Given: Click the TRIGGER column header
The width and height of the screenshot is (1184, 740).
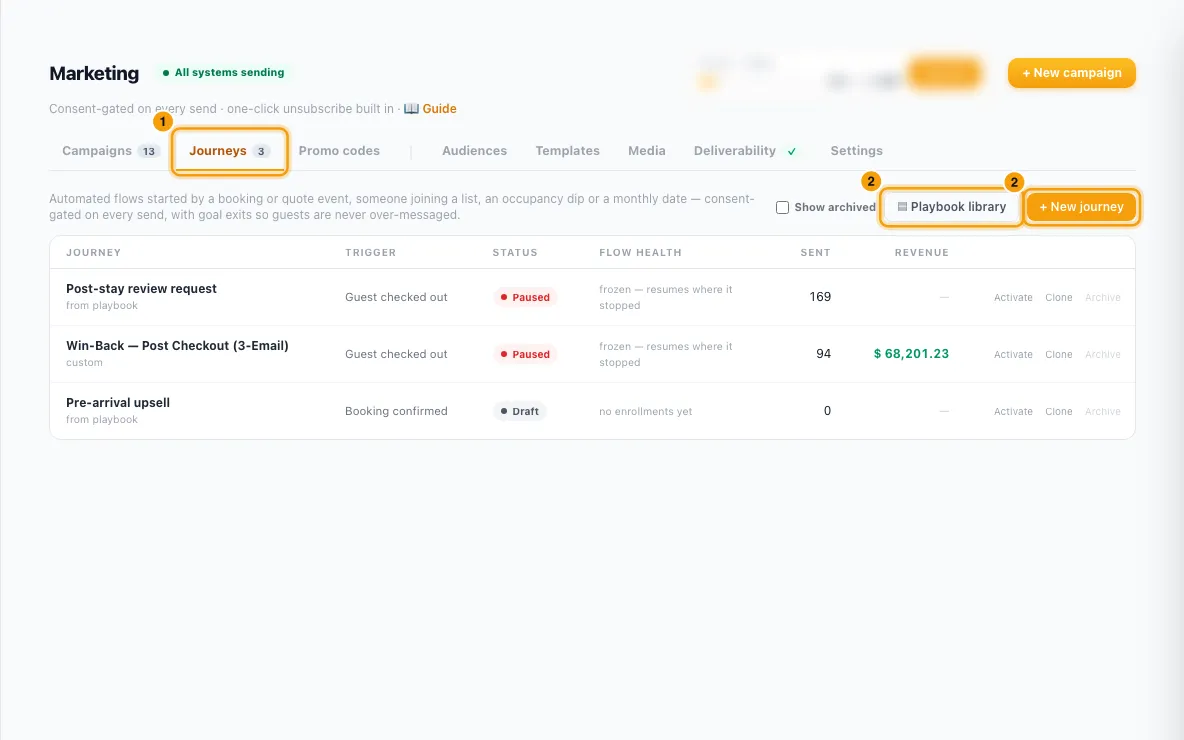Looking at the screenshot, I should 370,252.
